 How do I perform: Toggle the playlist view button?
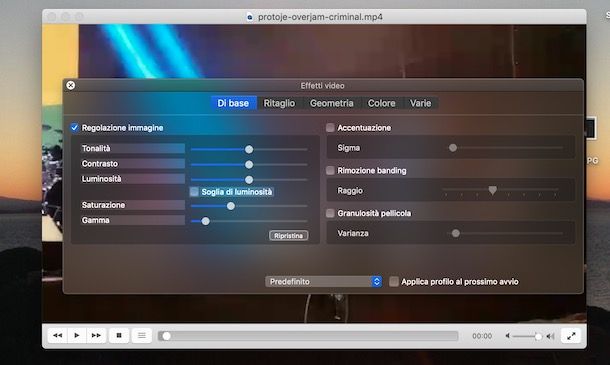point(142,335)
